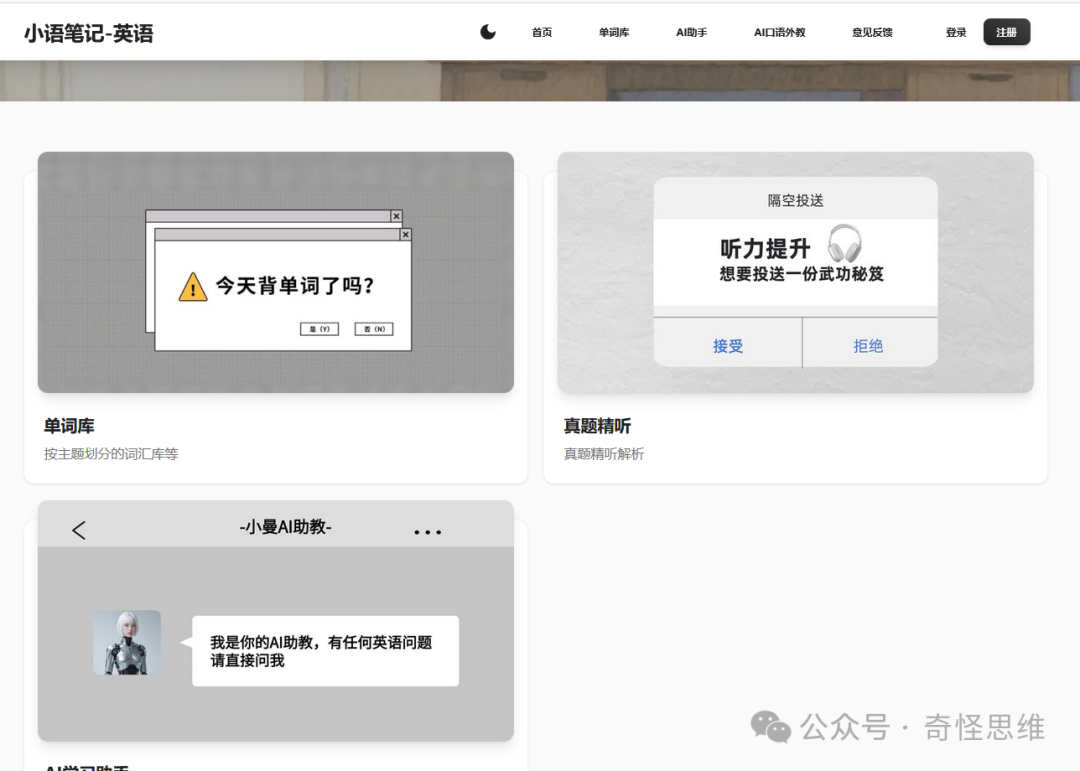
Task: Click the 是 (Y) button in the dialog
Action: 318,328
